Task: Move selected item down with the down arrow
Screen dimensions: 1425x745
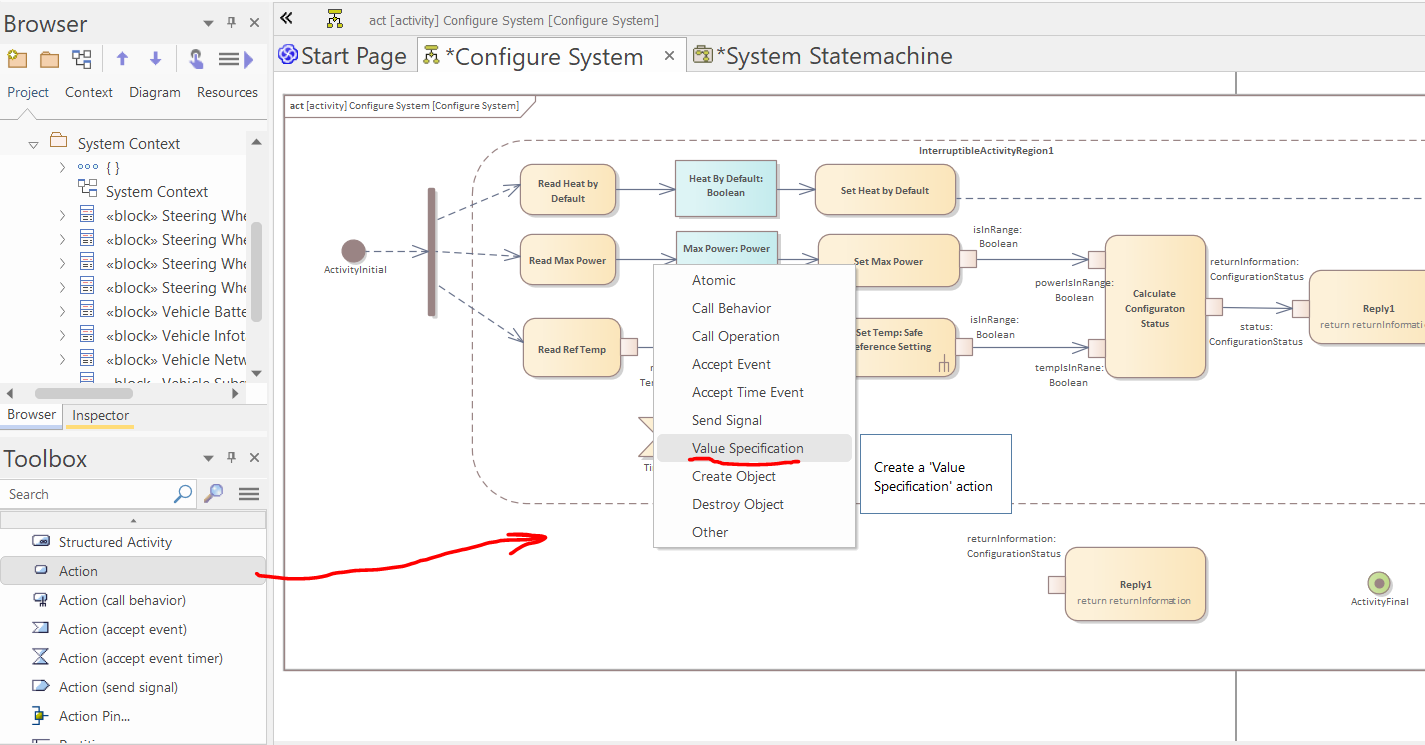Action: [155, 59]
